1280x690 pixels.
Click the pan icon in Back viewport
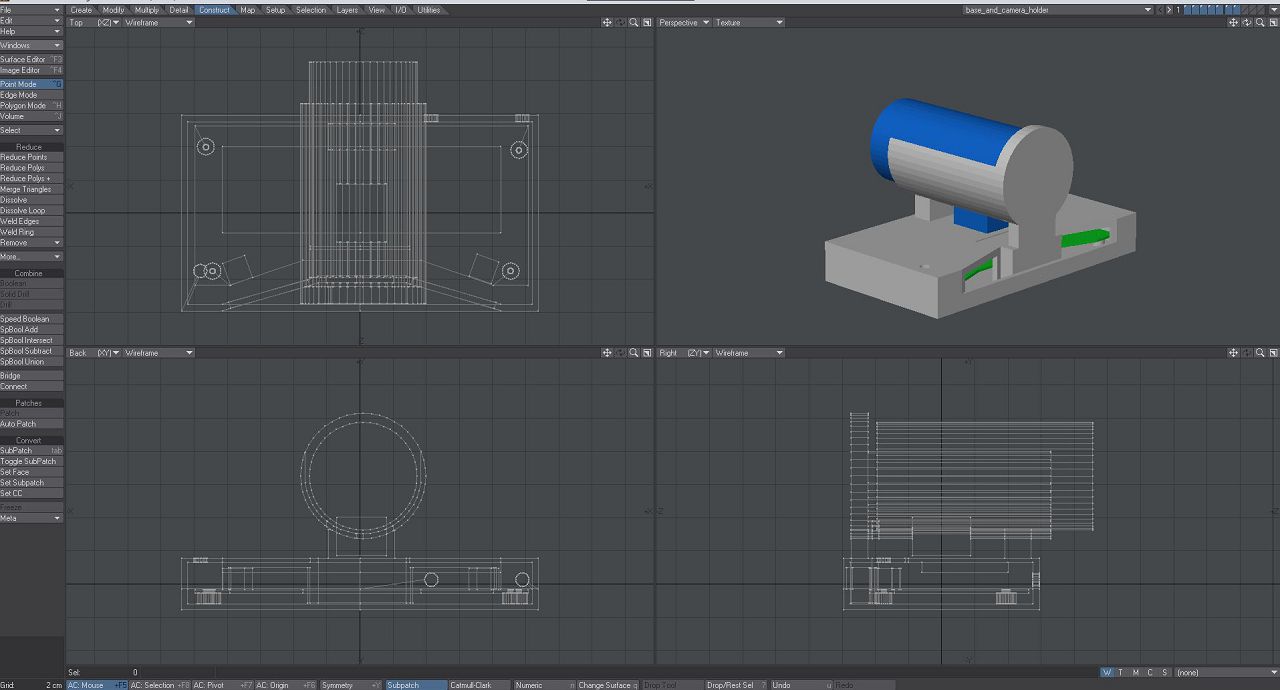click(x=607, y=353)
